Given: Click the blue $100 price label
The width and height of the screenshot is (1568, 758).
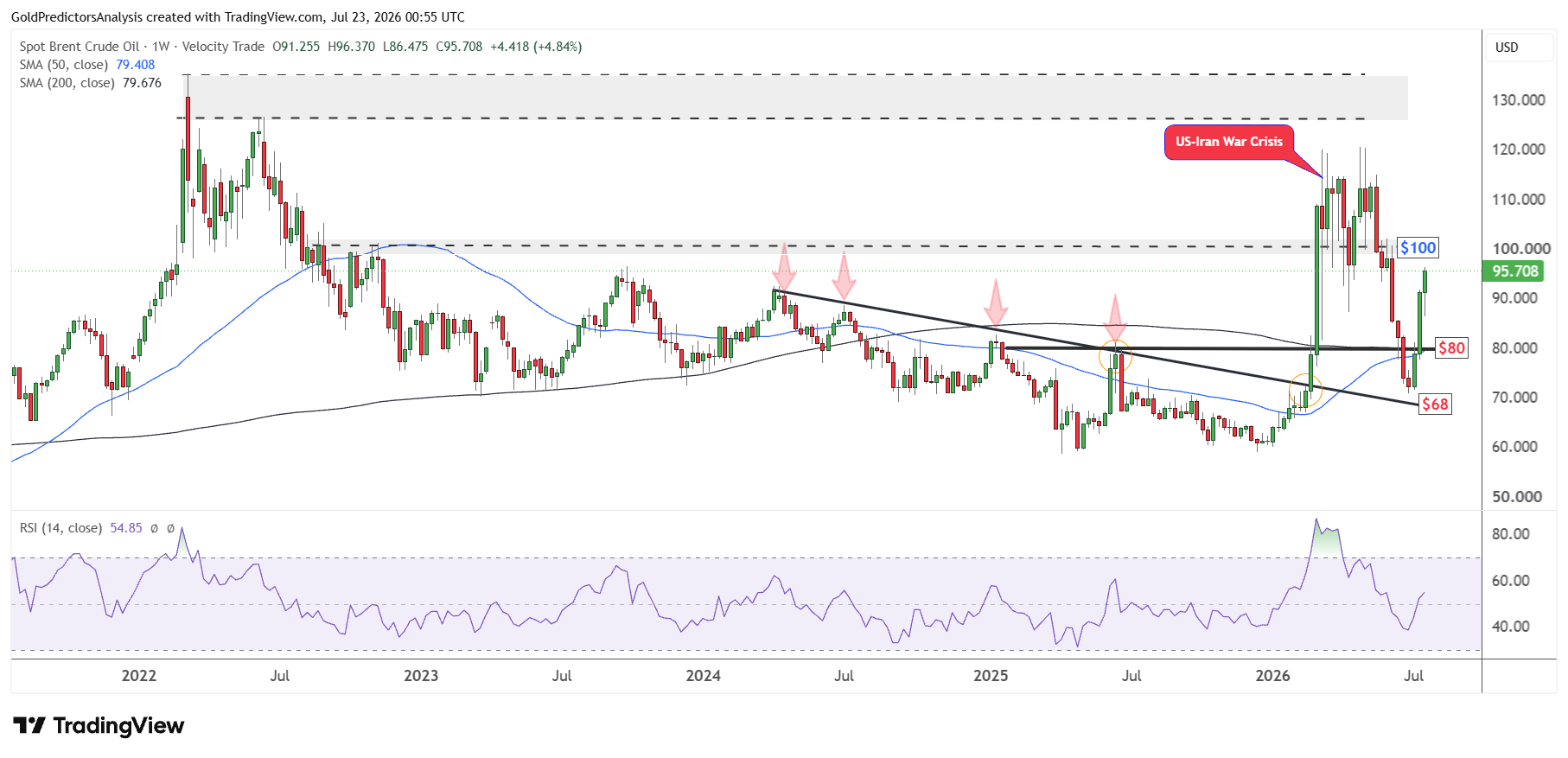Looking at the screenshot, I should [1418, 248].
